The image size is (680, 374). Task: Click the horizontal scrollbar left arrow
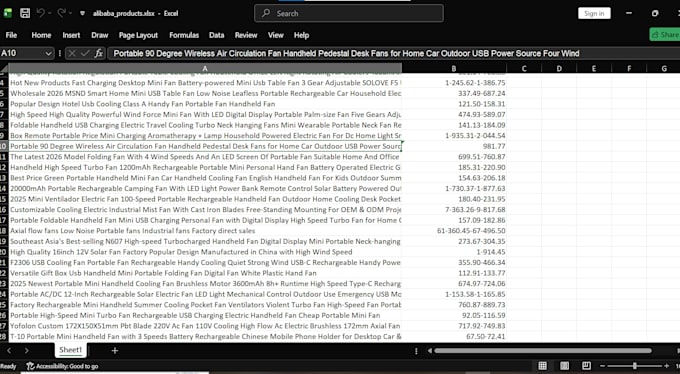click(x=430, y=351)
